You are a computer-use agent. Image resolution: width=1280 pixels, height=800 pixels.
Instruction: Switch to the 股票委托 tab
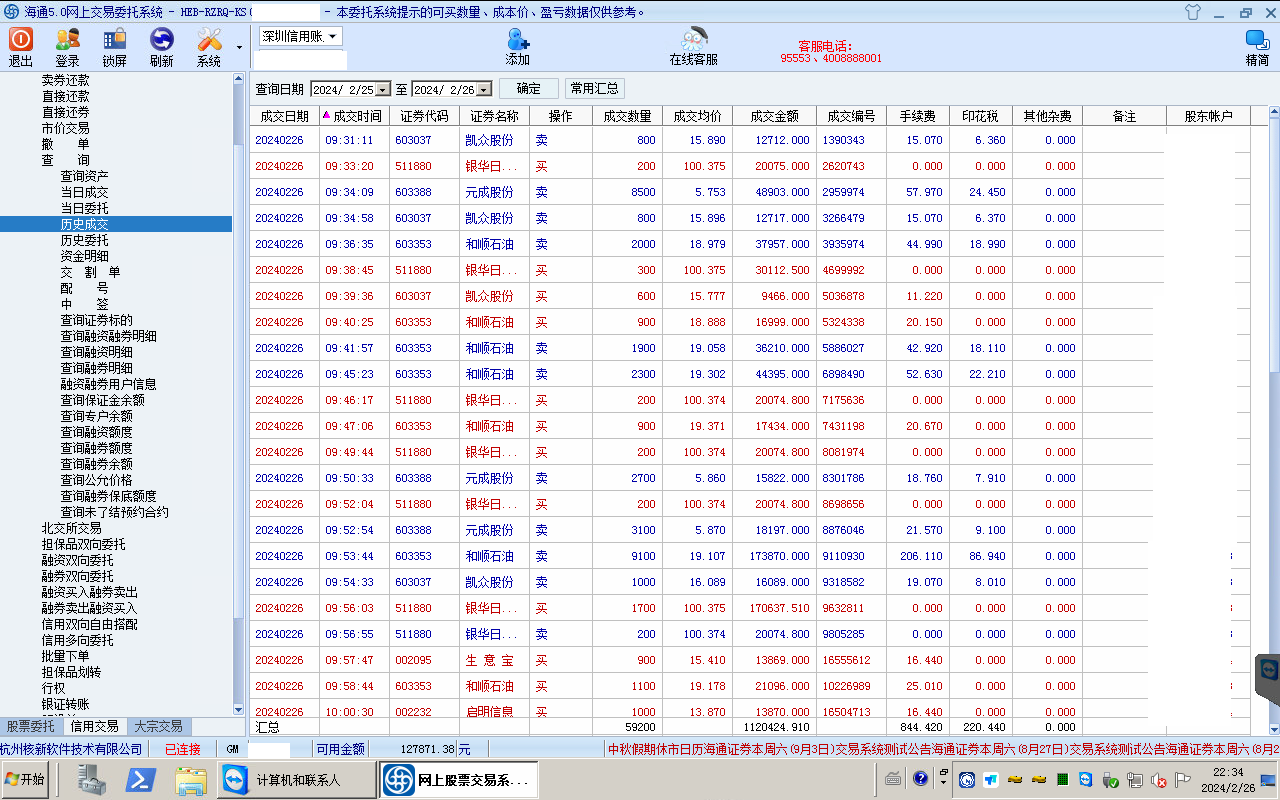coord(31,727)
